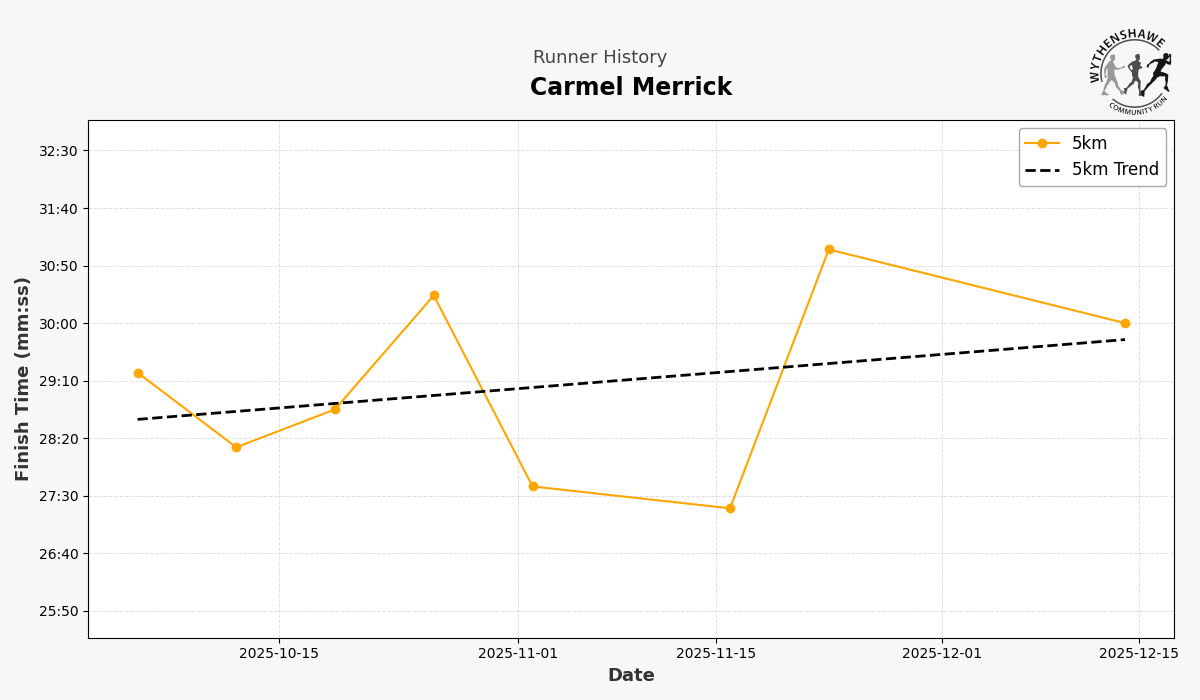
Task: Click the "Date" x-axis label
Action: point(631,676)
